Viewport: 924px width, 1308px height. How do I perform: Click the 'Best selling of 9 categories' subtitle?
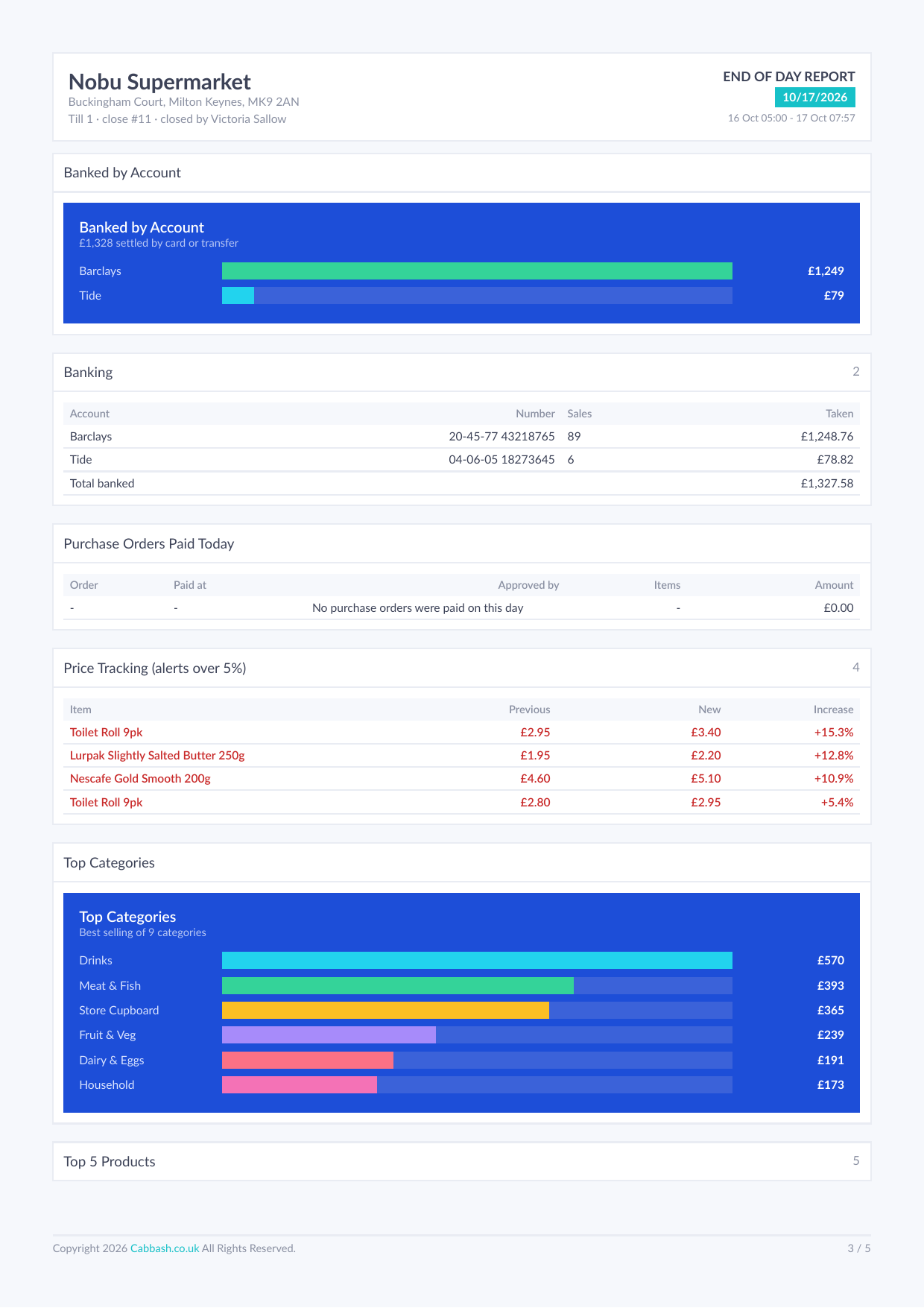142,933
